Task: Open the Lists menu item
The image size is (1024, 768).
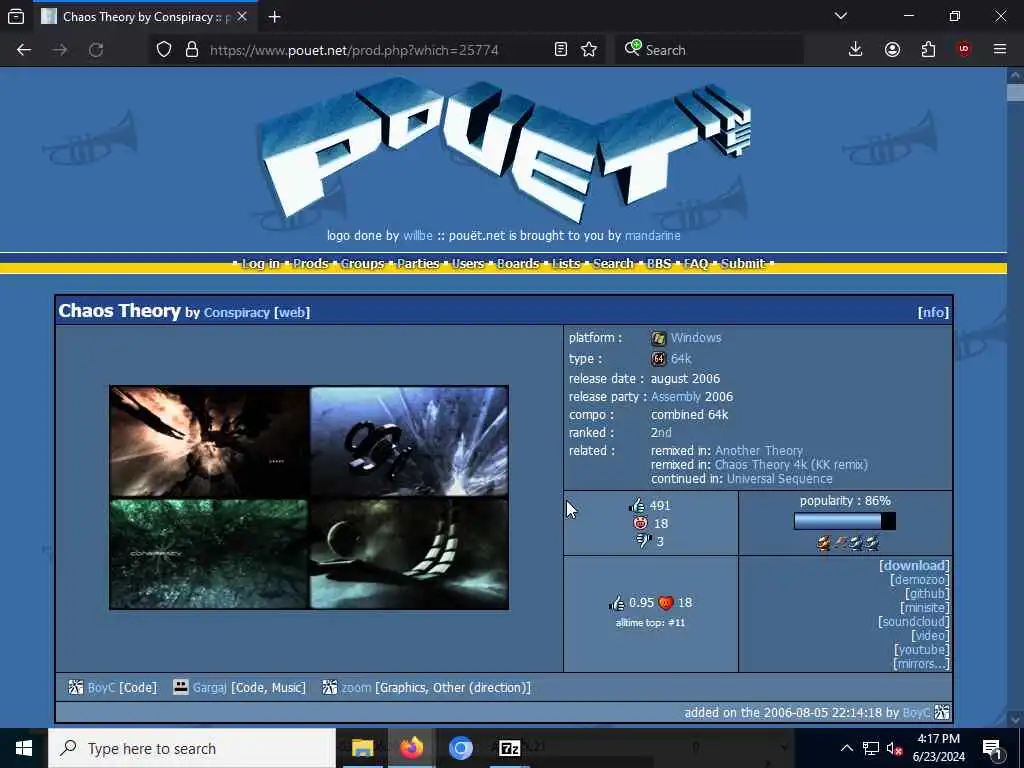Action: 566,264
